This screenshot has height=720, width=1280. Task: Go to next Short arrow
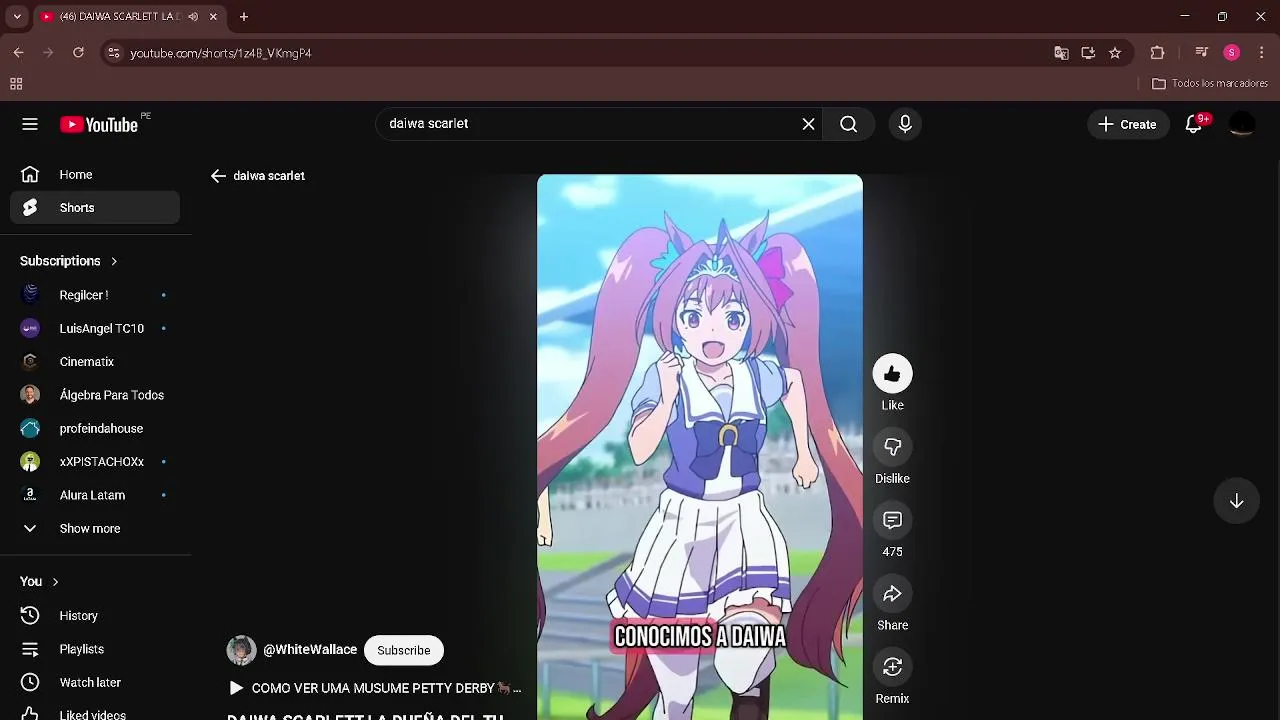click(1237, 501)
